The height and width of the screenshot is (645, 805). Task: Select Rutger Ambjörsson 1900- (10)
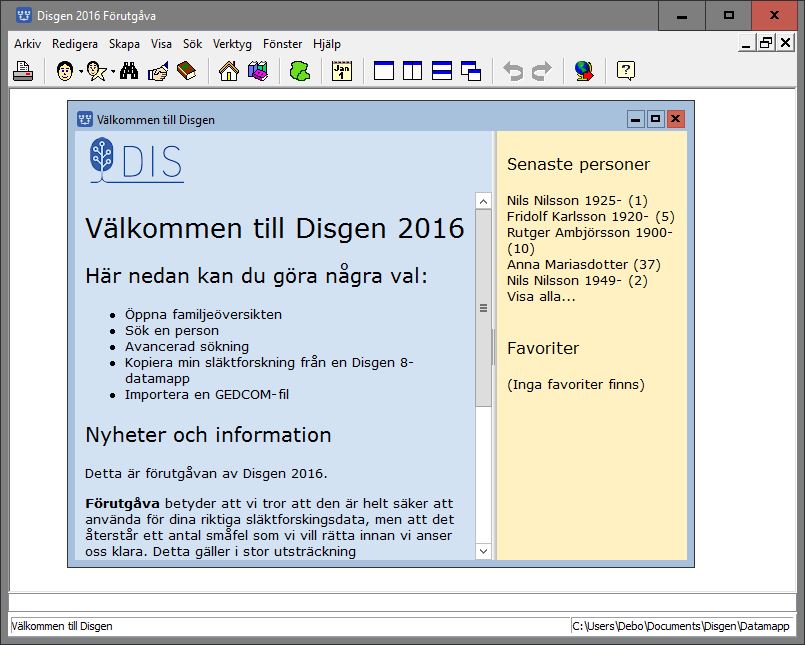tap(589, 240)
